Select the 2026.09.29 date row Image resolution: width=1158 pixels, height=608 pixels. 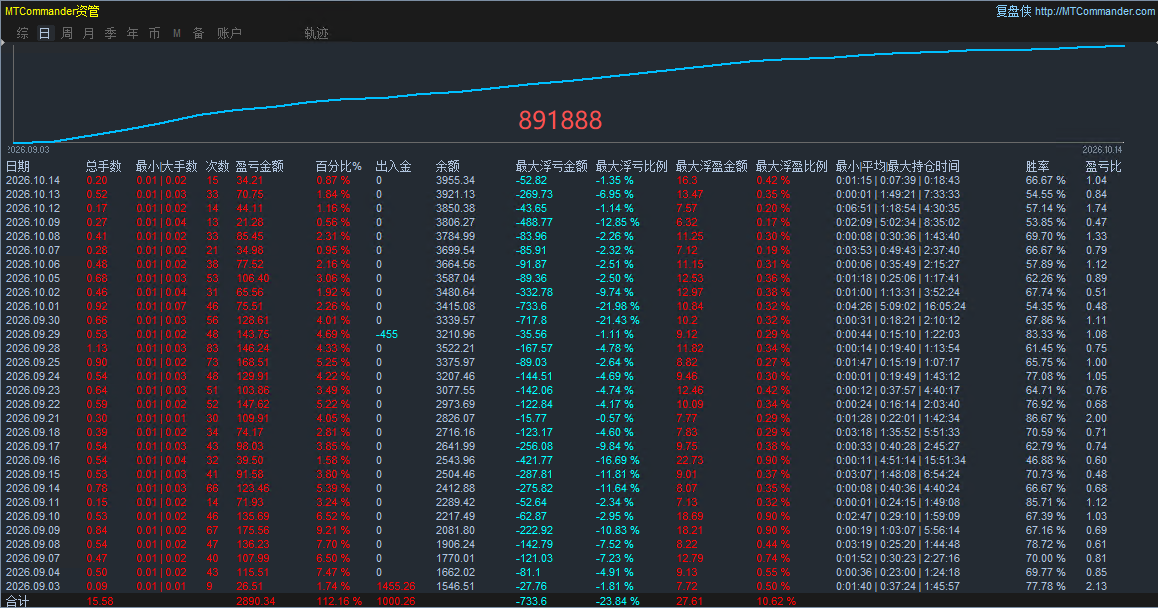tap(579, 335)
